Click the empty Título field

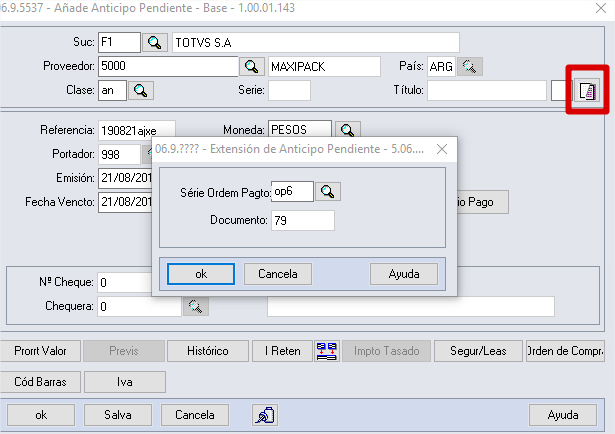pos(487,91)
